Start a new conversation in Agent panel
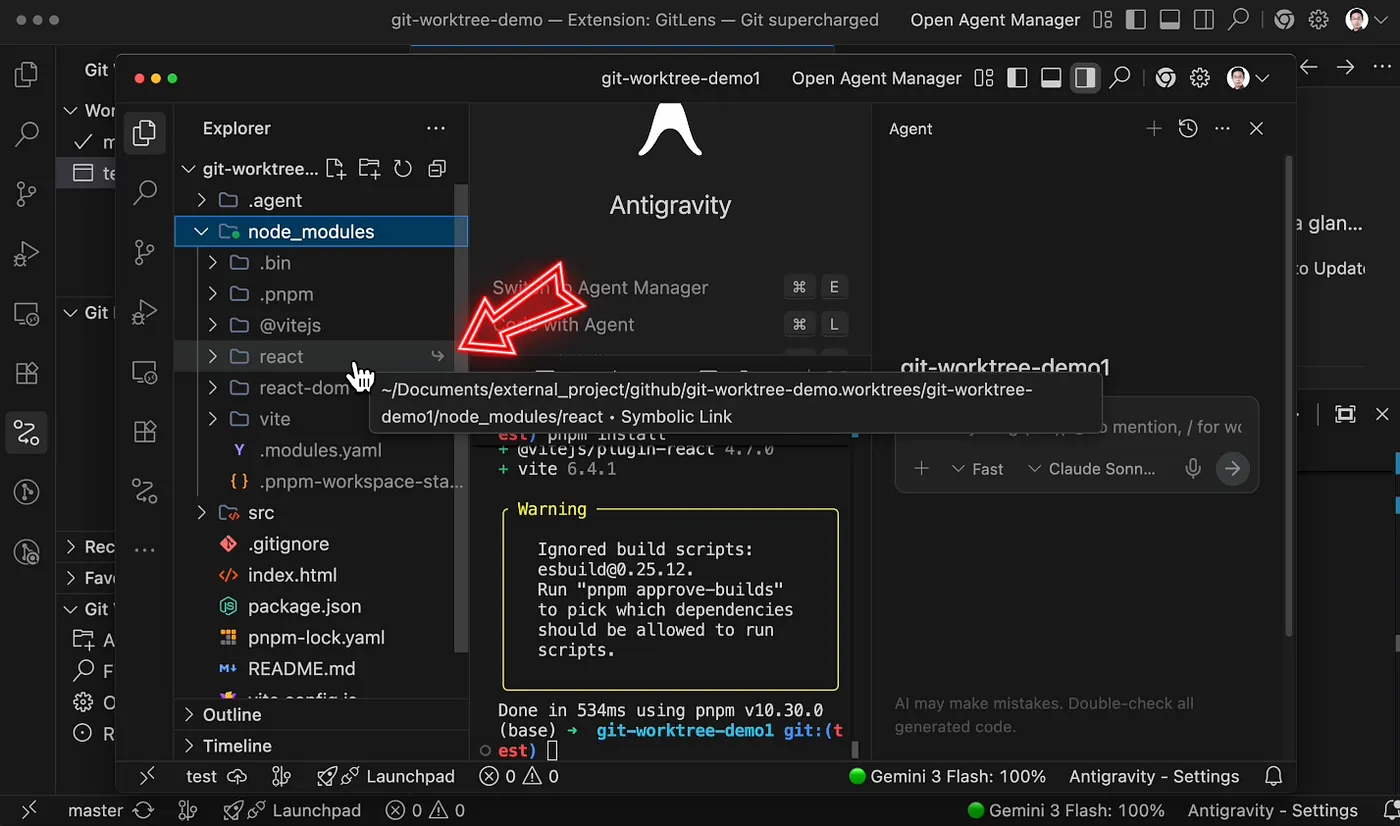 pos(1154,128)
